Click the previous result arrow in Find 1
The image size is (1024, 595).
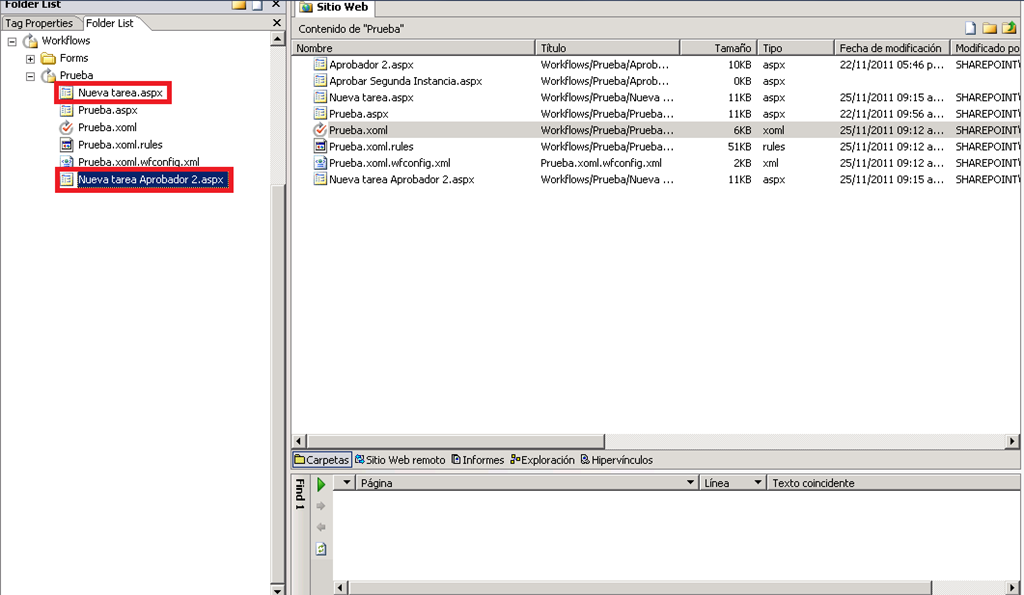point(321,527)
